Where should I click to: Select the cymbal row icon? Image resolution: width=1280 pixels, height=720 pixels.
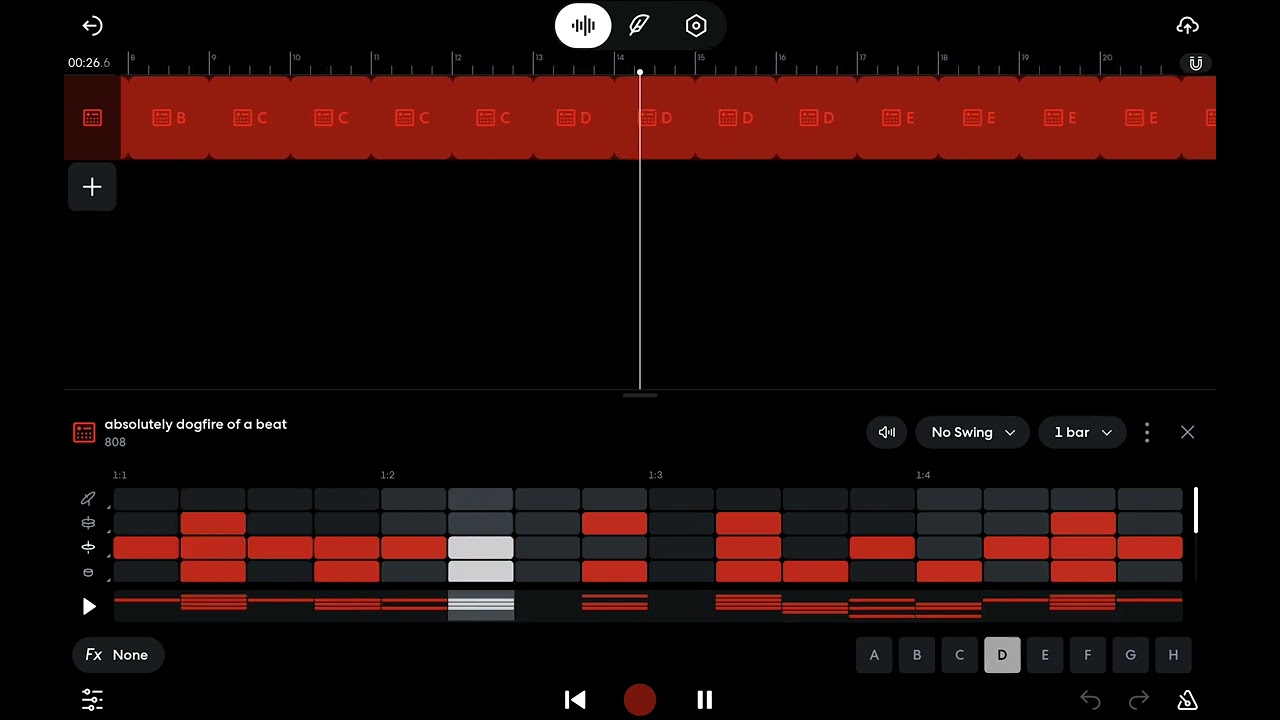click(x=88, y=523)
